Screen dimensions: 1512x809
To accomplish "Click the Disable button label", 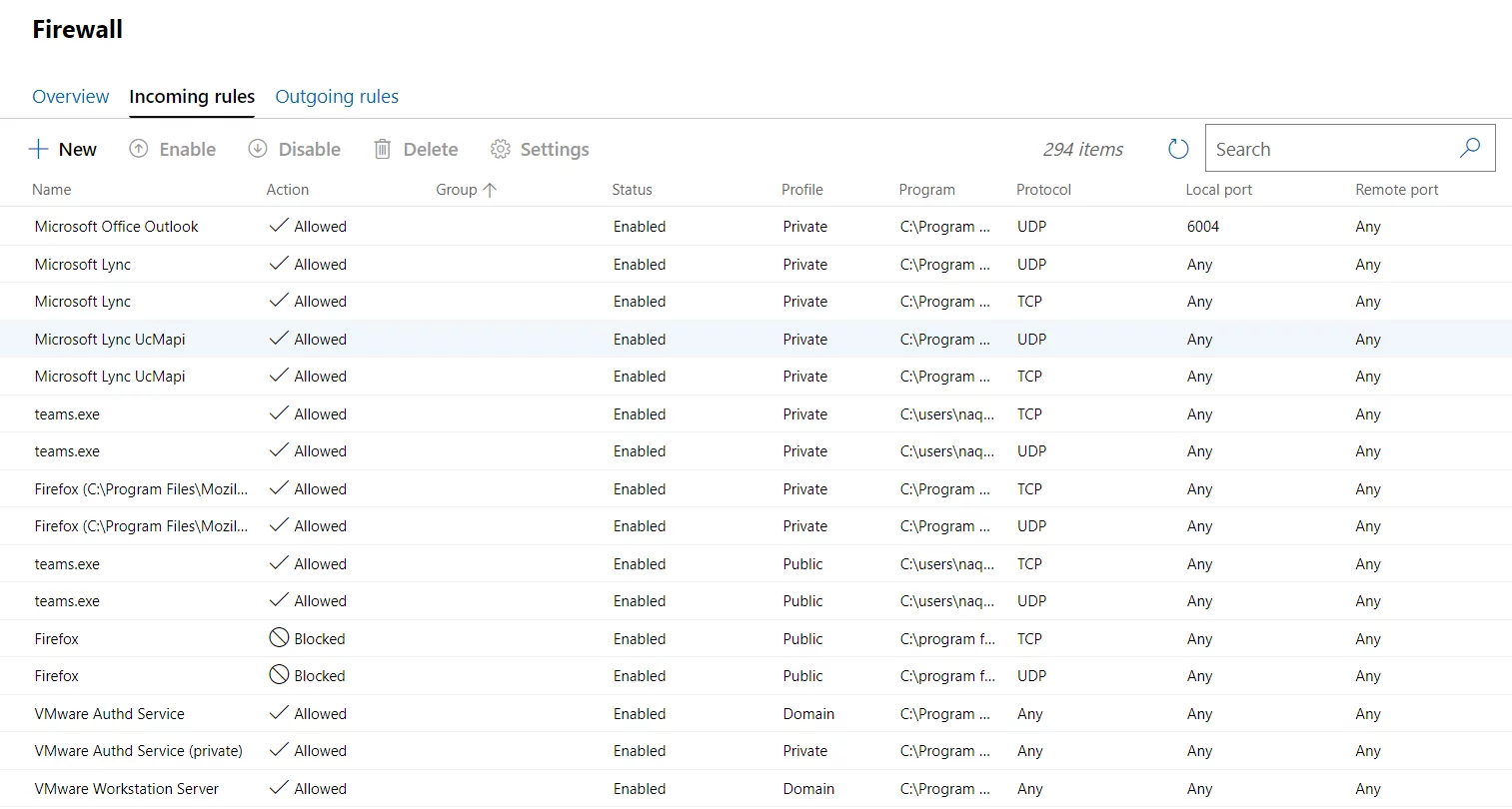I will tap(310, 149).
